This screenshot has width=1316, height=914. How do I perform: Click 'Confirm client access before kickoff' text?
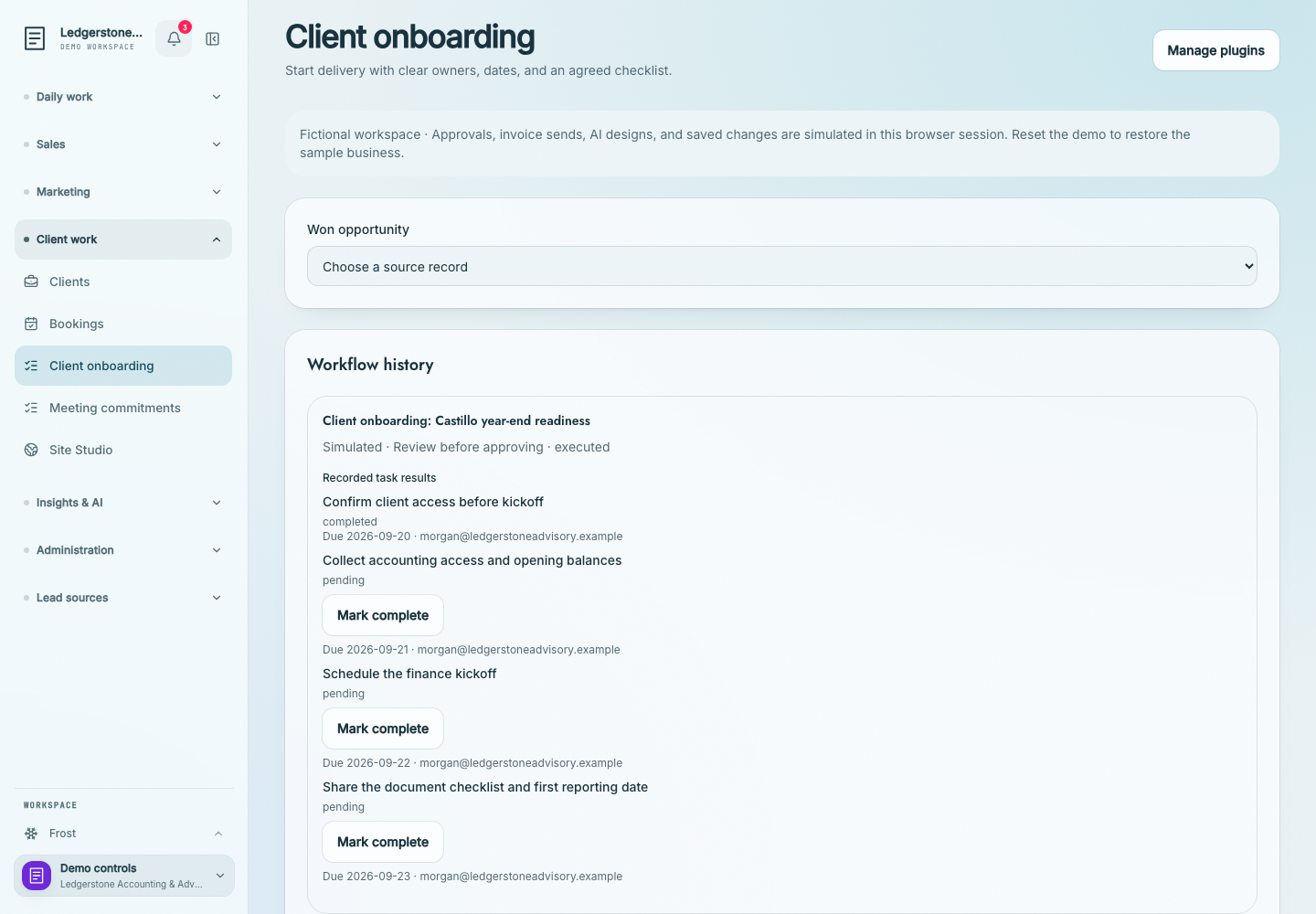pyautogui.click(x=433, y=502)
